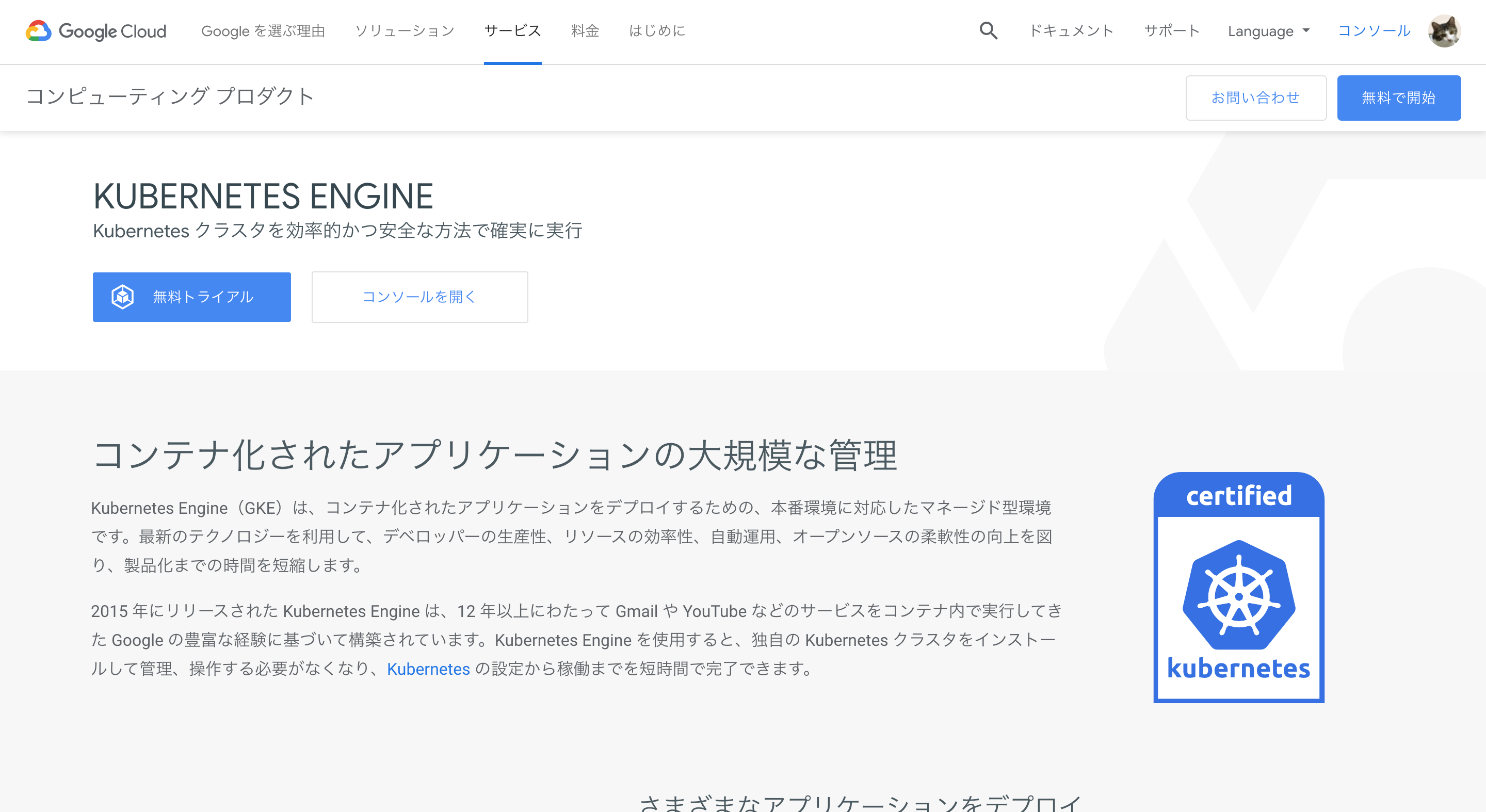Open the cat profile avatar

pyautogui.click(x=1444, y=31)
